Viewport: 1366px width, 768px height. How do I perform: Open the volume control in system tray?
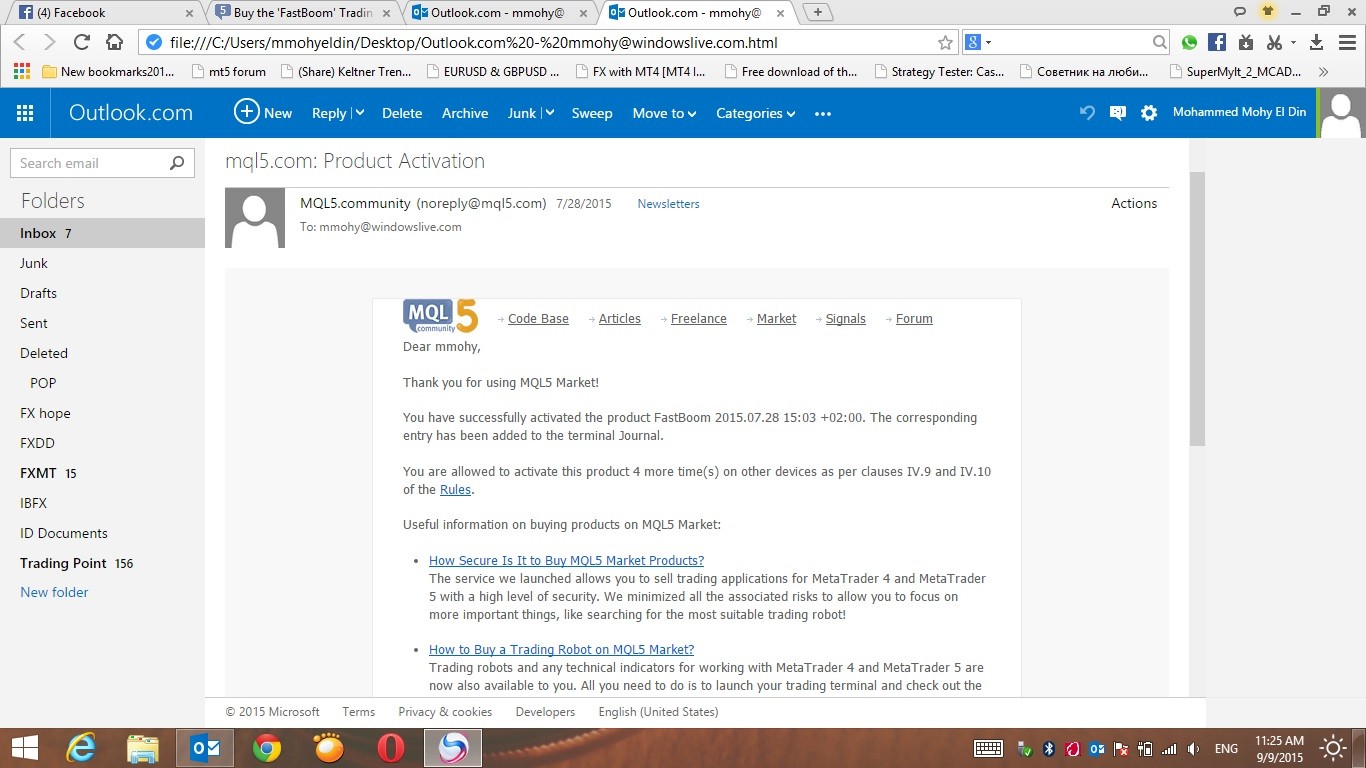pyautogui.click(x=1193, y=748)
